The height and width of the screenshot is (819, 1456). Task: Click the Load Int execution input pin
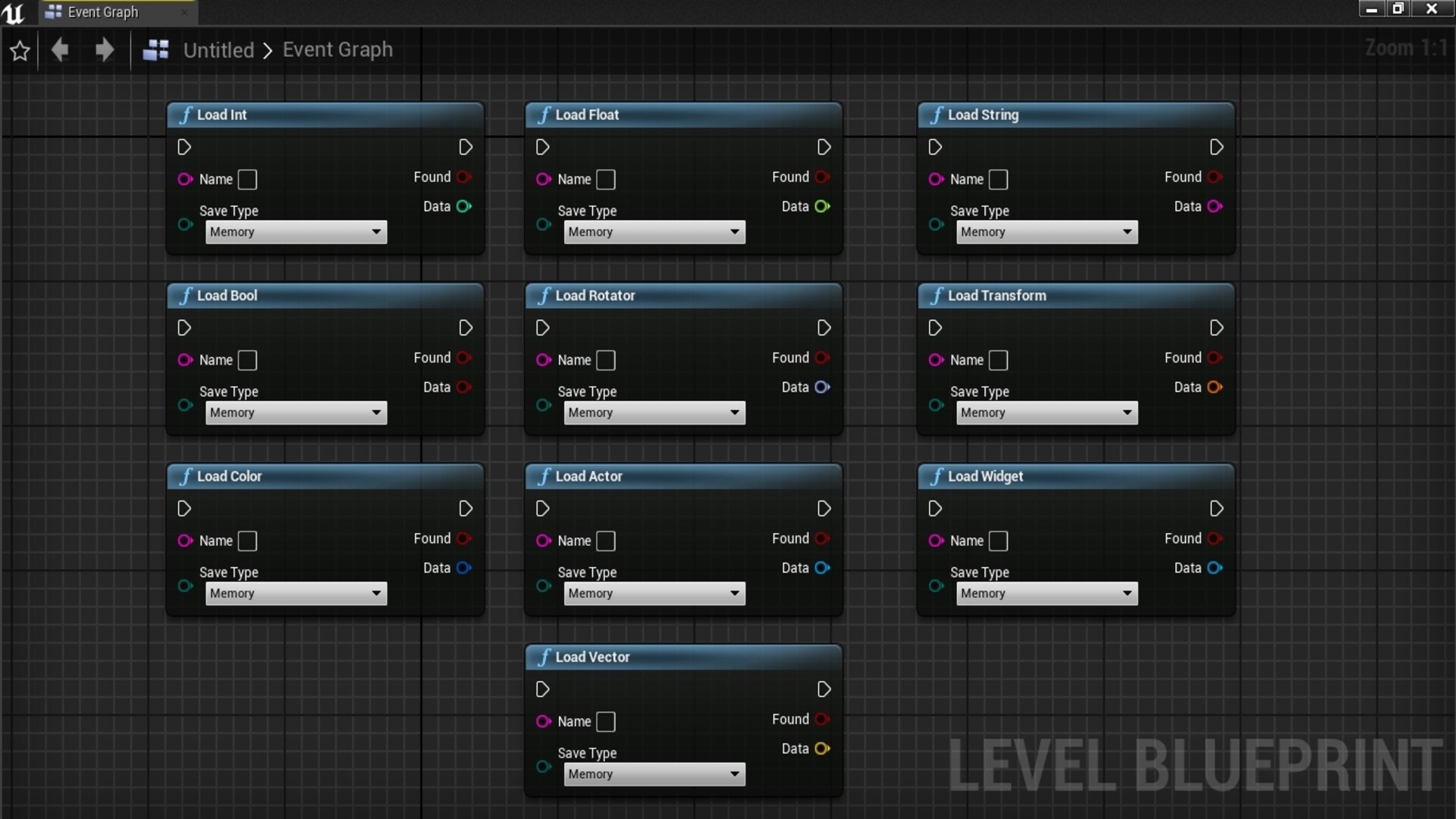tap(184, 147)
